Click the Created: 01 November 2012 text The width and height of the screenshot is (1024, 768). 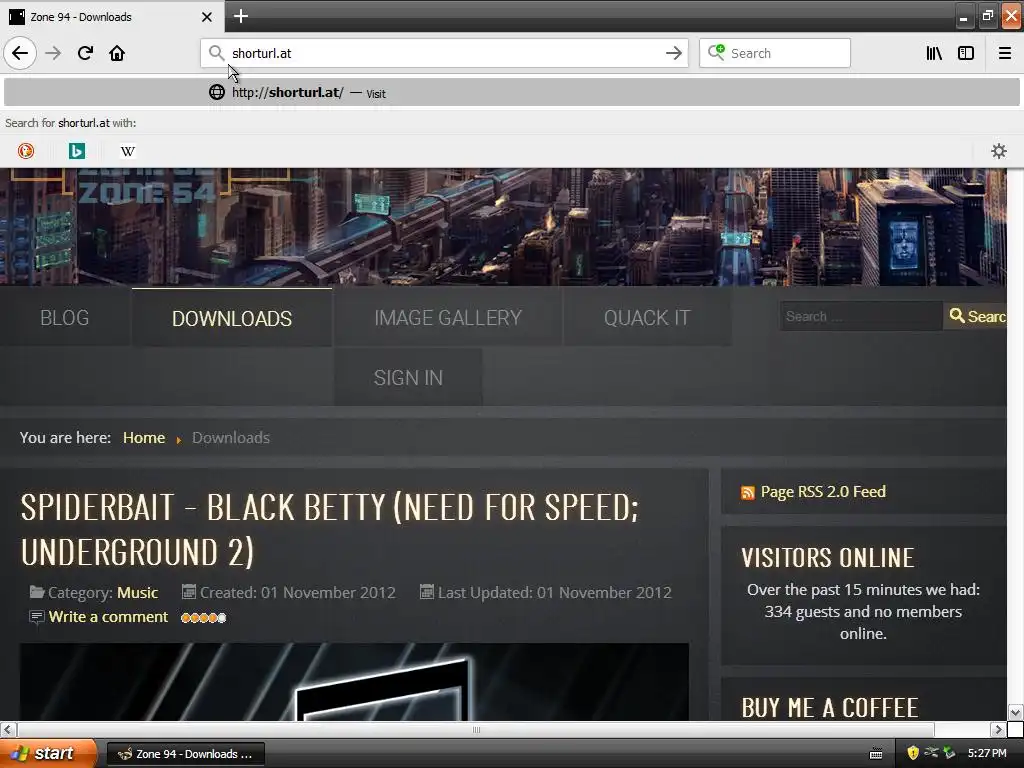click(x=297, y=592)
